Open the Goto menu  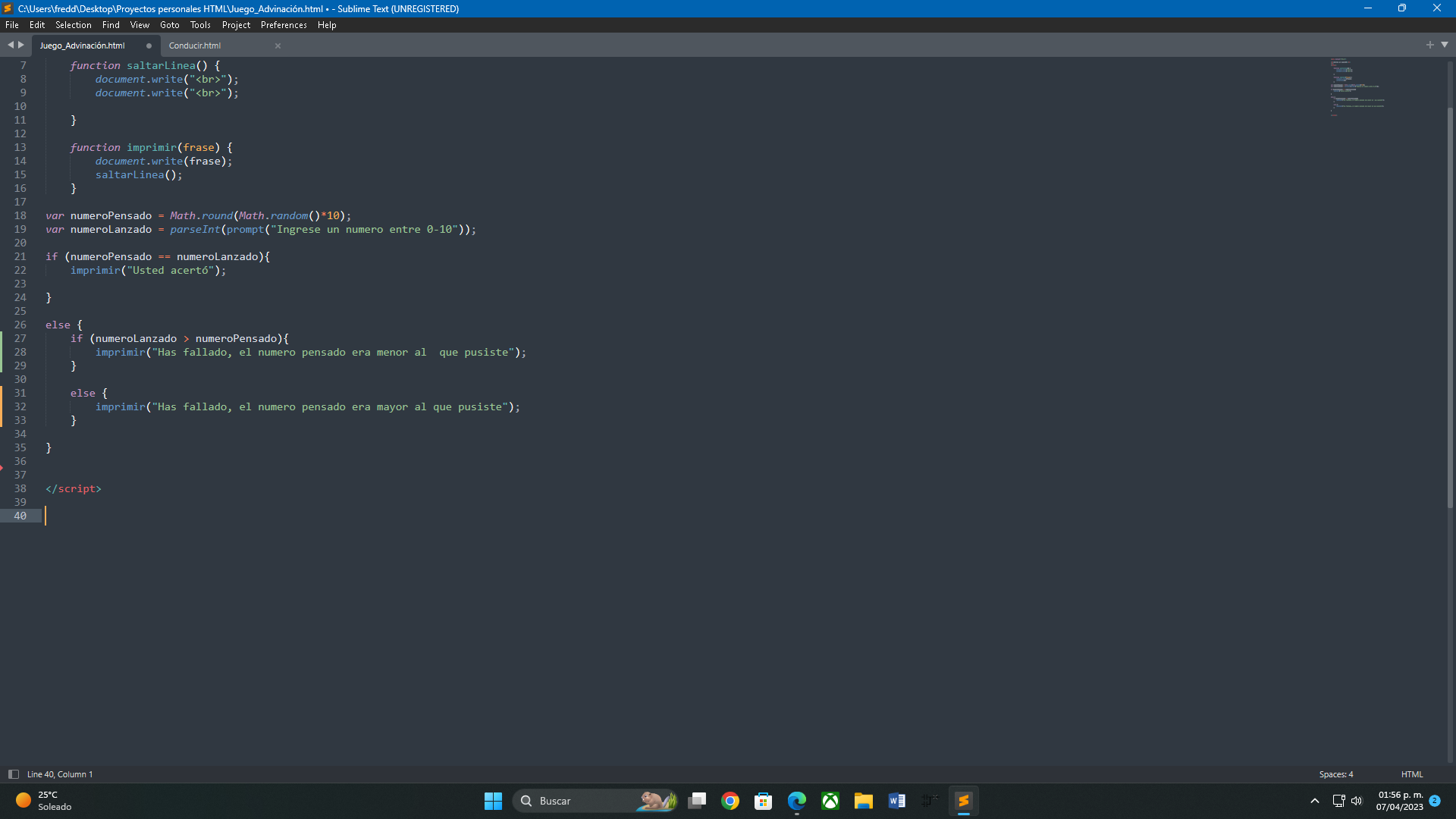pos(170,25)
